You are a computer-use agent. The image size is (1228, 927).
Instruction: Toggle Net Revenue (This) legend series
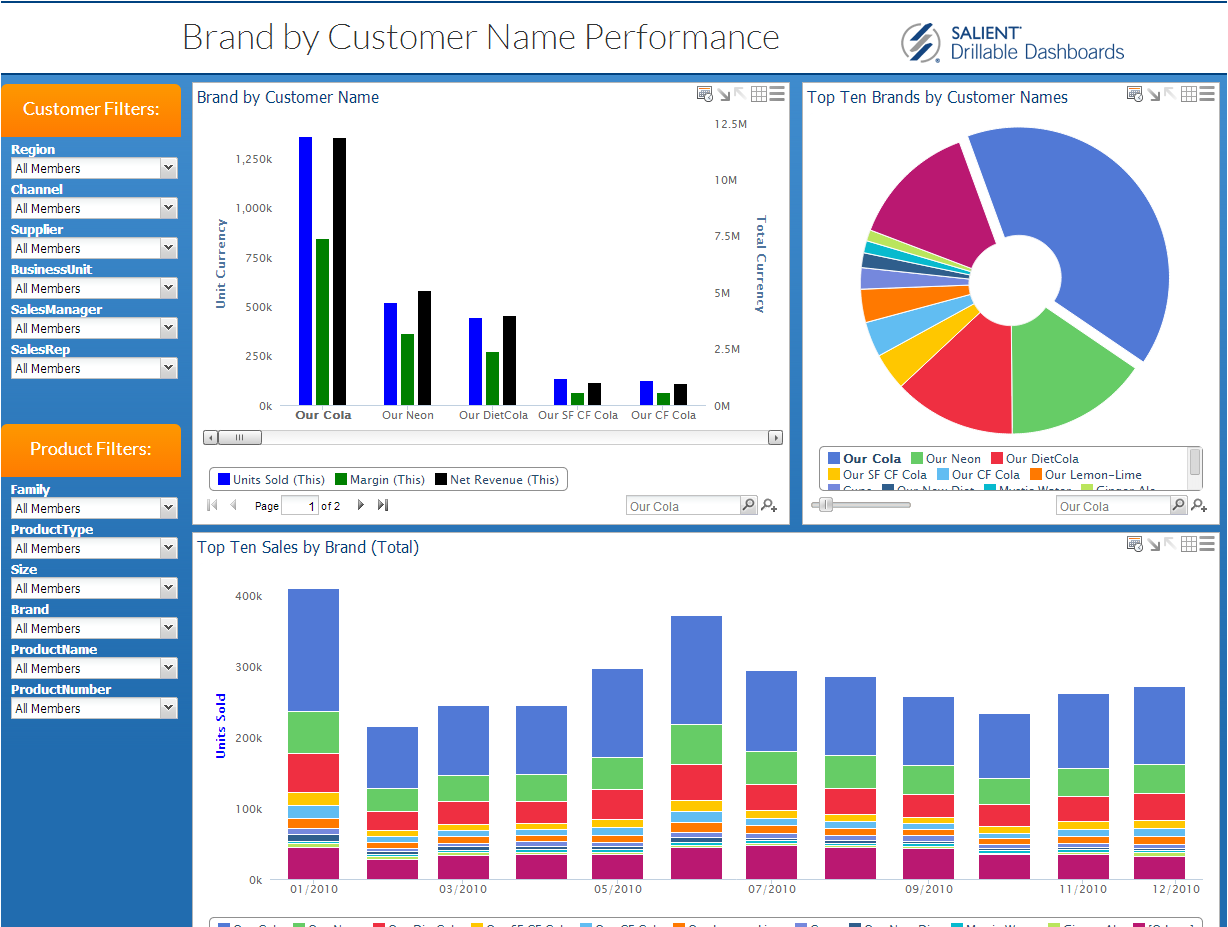click(496, 480)
